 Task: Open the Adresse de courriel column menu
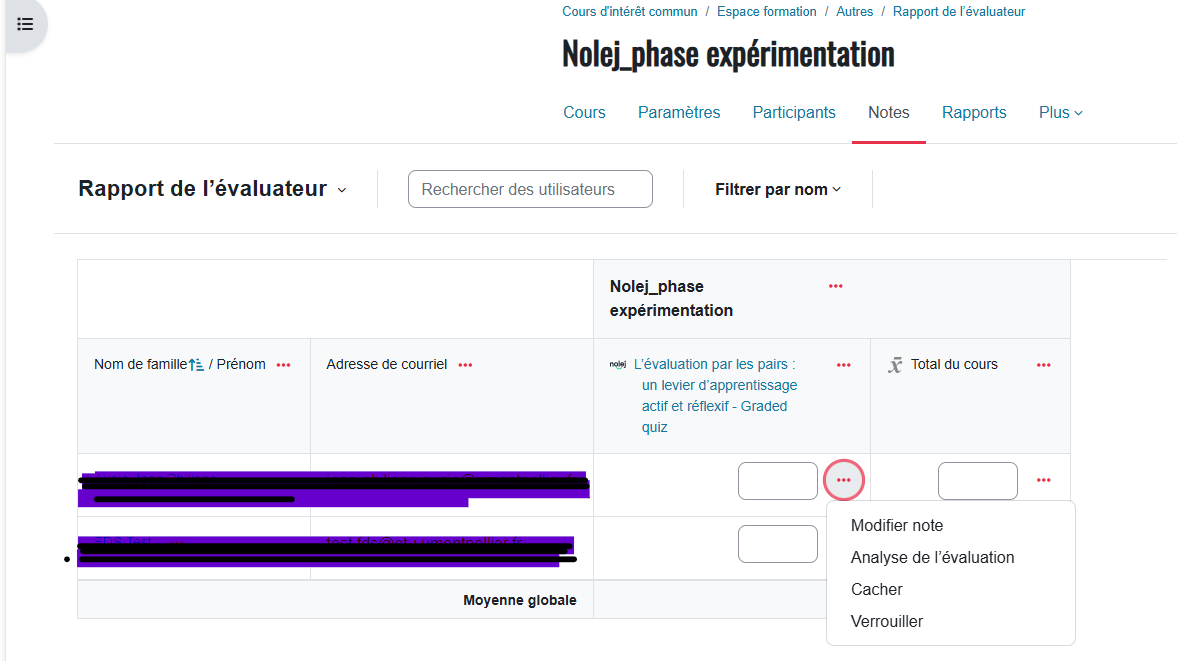point(465,365)
